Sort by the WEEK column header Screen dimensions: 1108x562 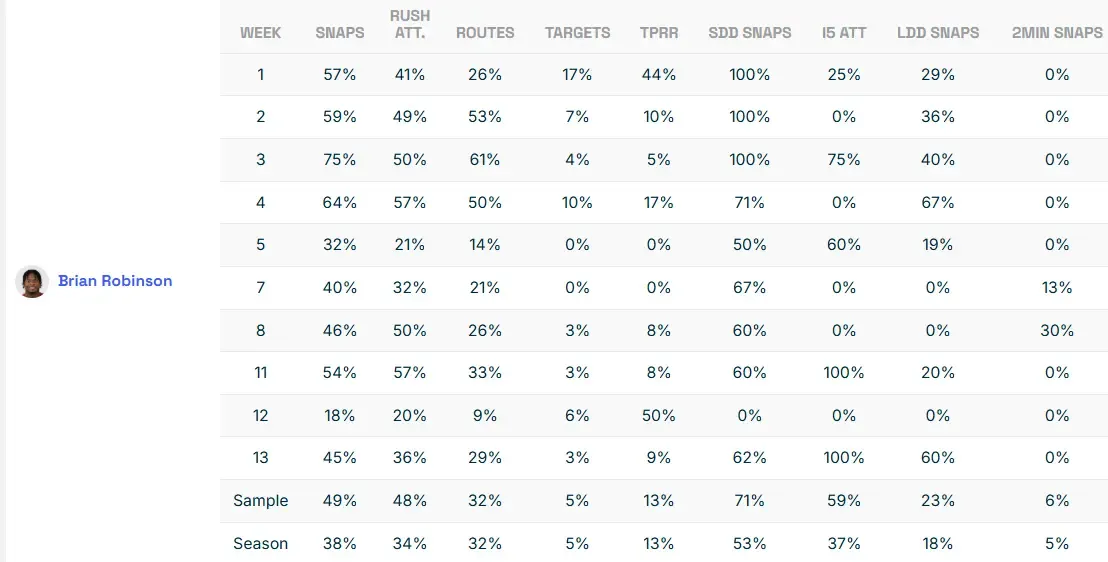pyautogui.click(x=260, y=33)
